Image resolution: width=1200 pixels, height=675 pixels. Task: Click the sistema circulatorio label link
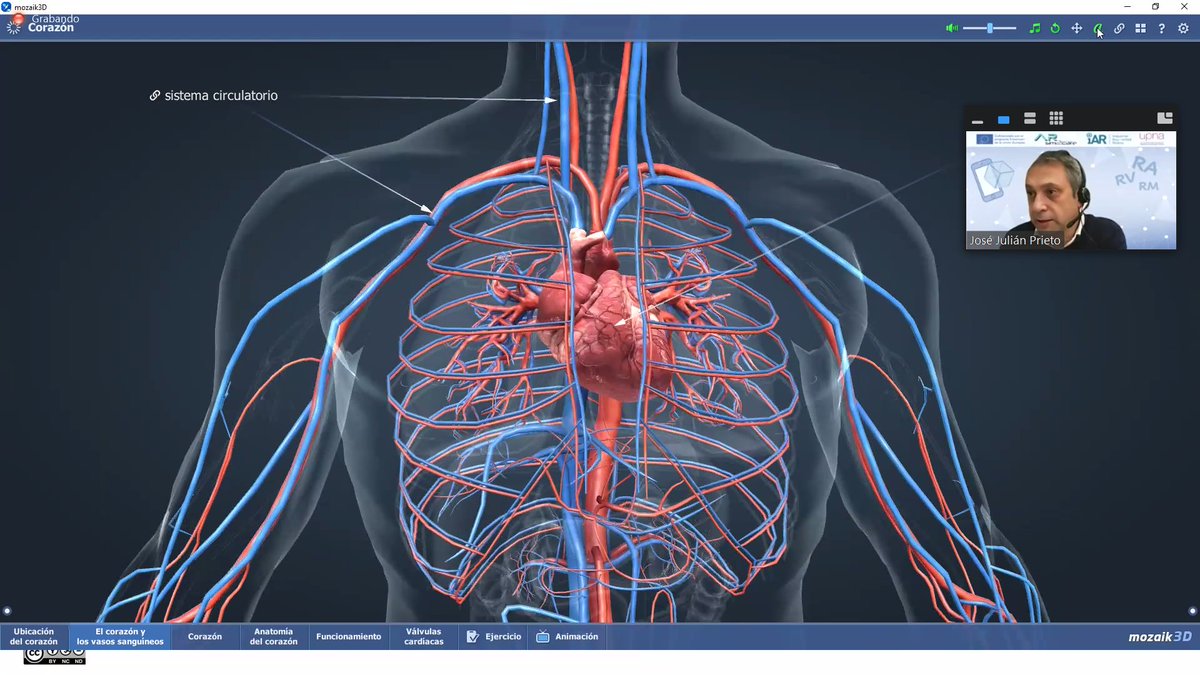click(214, 96)
